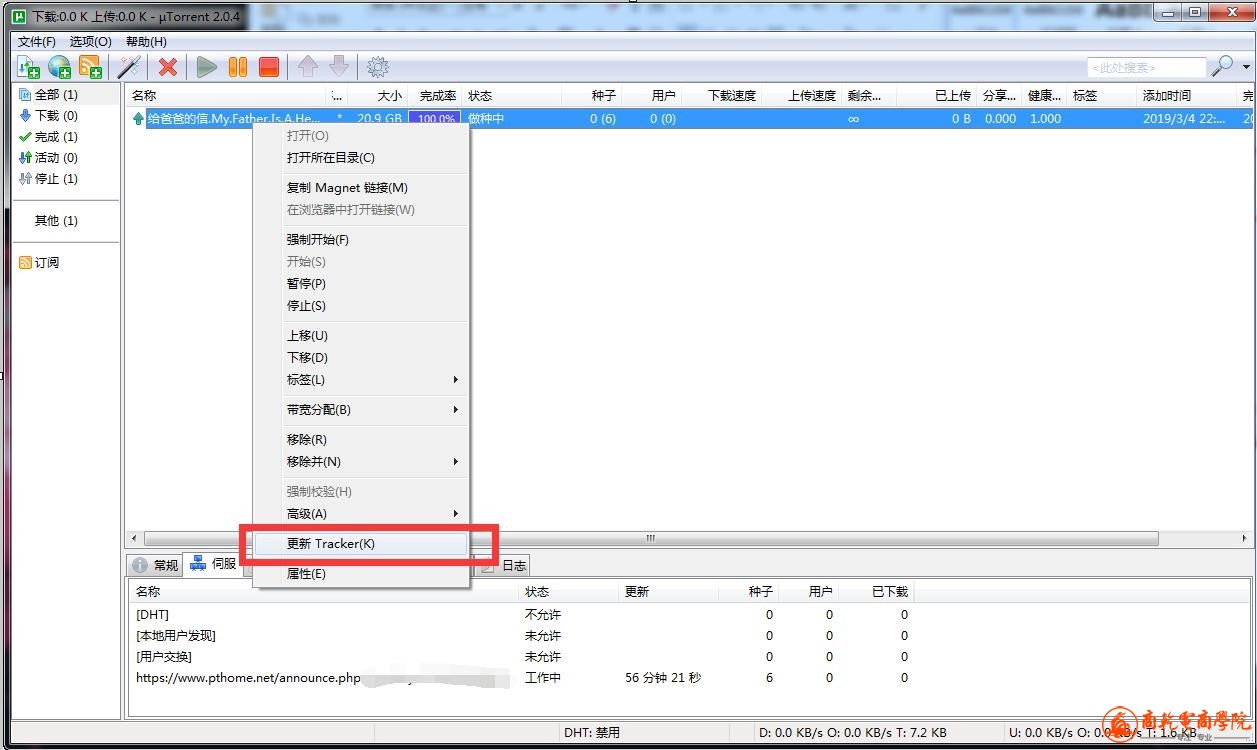
Task: Click the search magnifier icon
Action: point(1221,67)
